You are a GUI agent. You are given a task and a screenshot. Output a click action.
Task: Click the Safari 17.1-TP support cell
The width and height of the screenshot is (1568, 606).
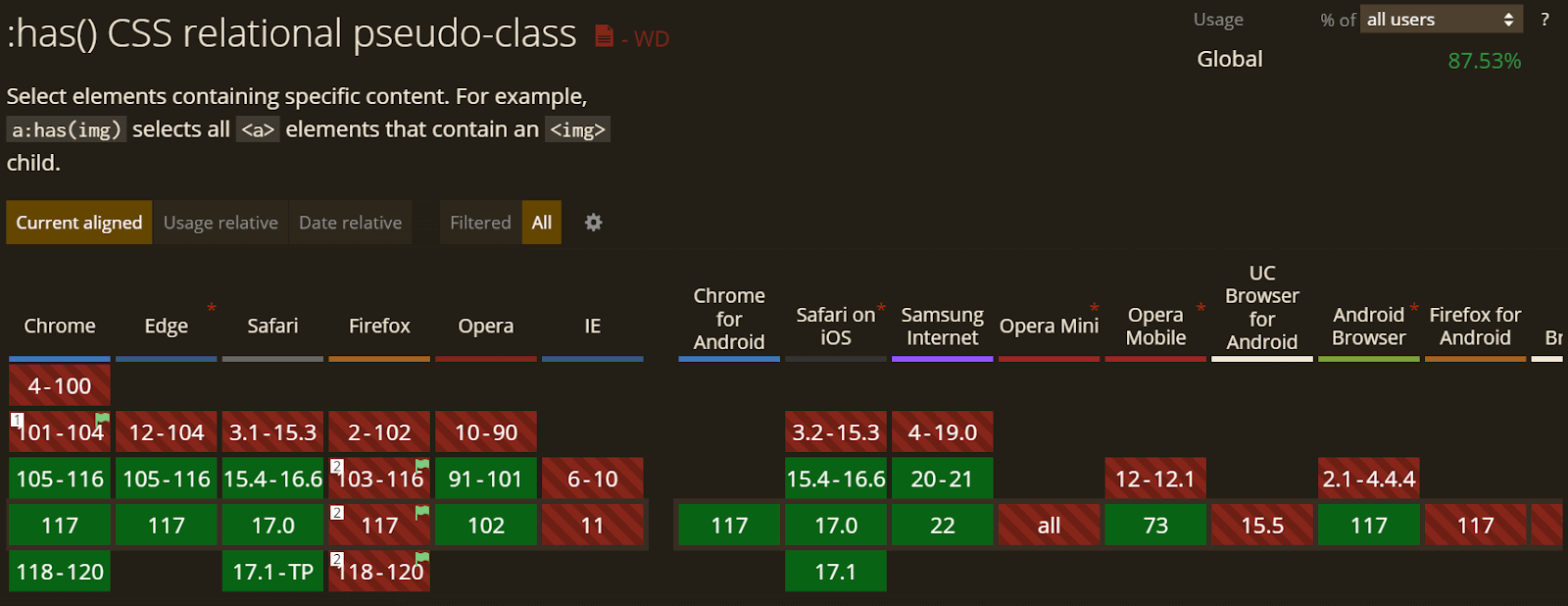tap(272, 571)
